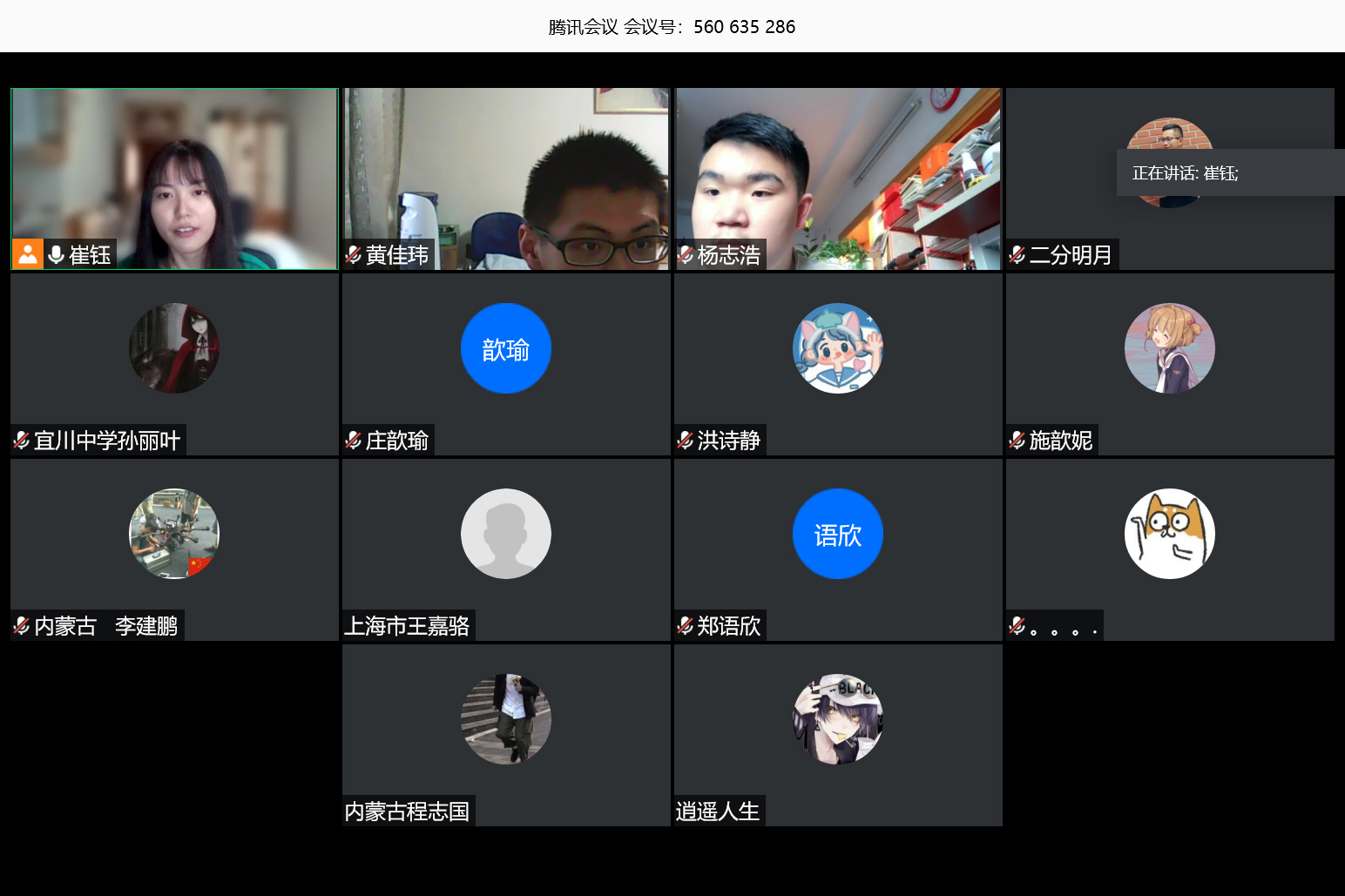This screenshot has height=896, width=1345.
Task: Select the muted mic icon beside 郑语欣
Action: point(686,626)
